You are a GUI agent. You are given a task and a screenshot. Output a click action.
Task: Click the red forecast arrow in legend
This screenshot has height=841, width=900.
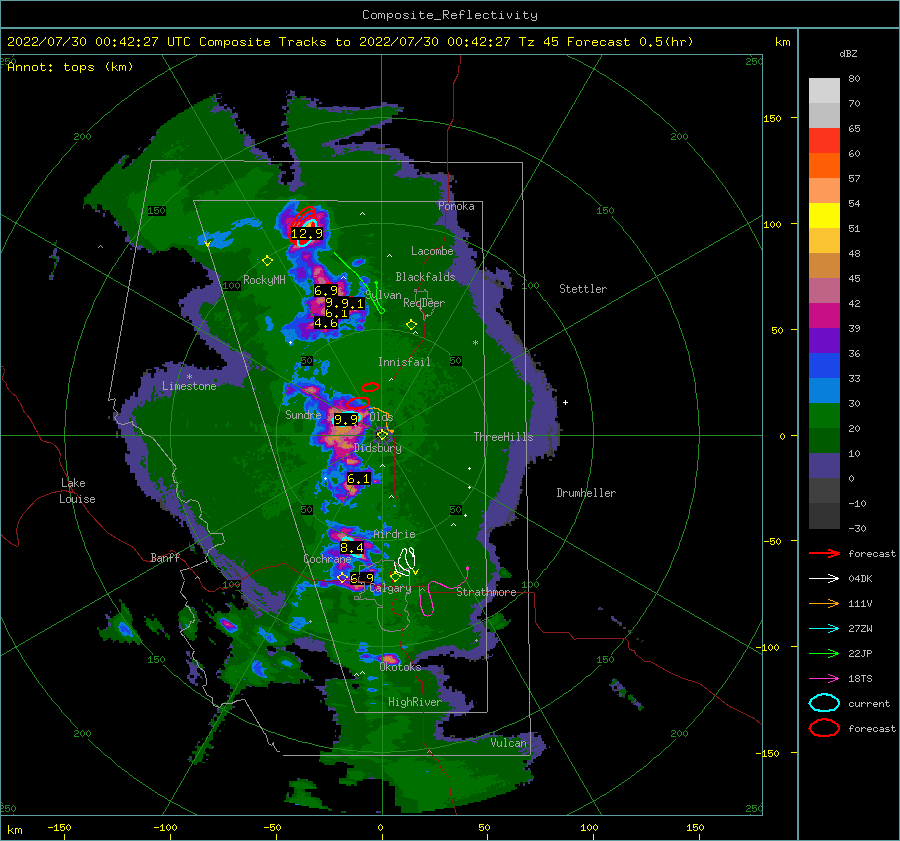tap(824, 553)
